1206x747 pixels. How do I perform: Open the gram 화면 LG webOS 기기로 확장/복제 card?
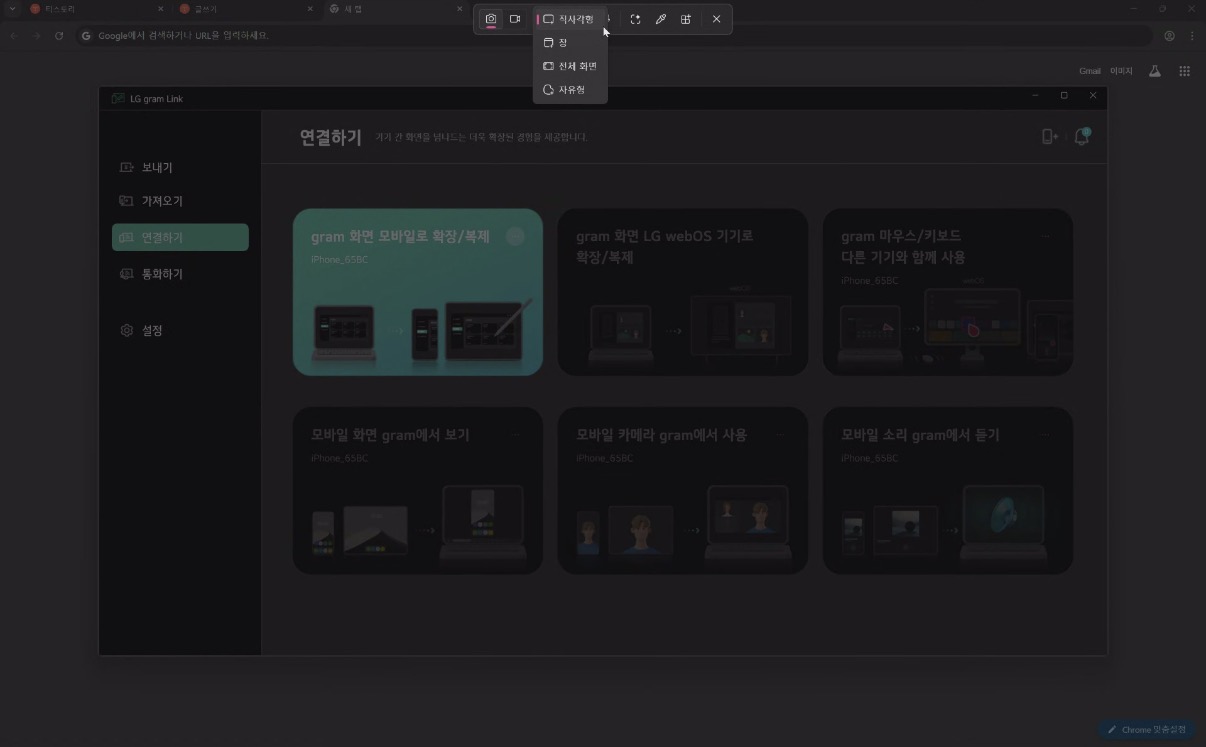click(x=683, y=292)
